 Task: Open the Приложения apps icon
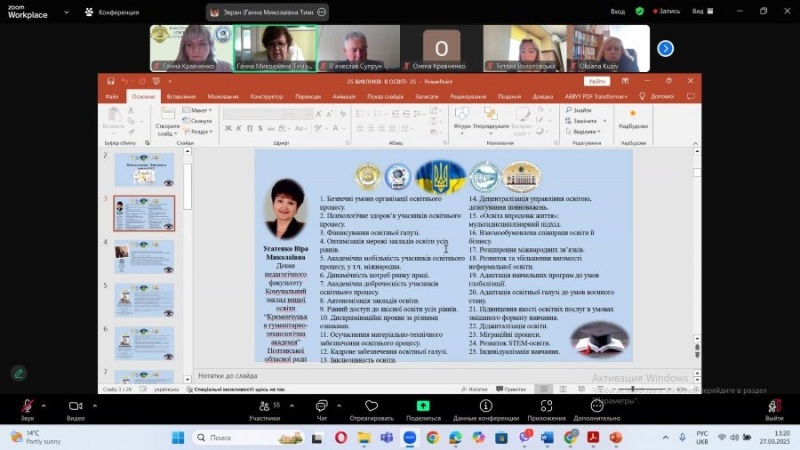pos(546,406)
